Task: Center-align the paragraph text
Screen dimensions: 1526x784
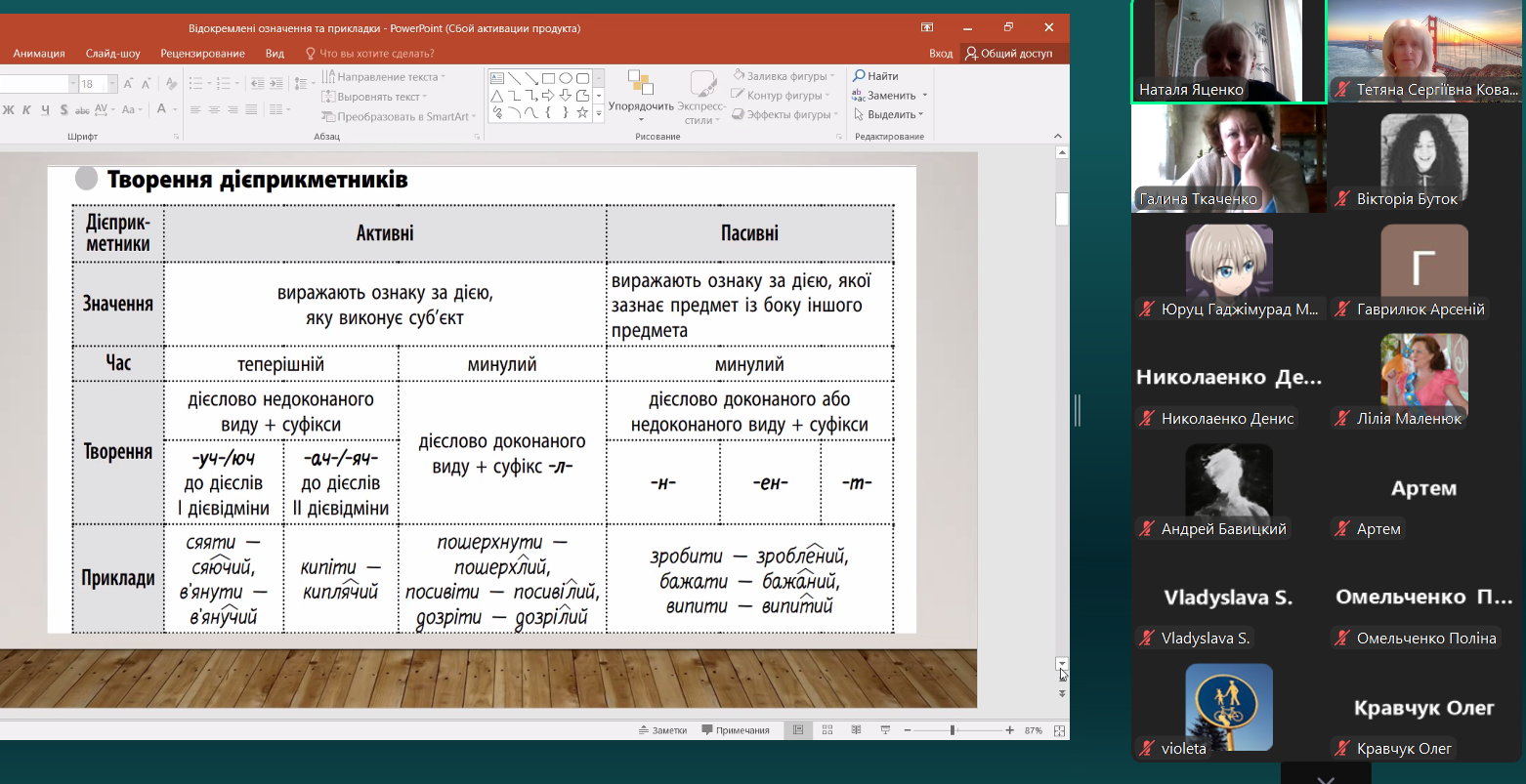Action: [214, 109]
